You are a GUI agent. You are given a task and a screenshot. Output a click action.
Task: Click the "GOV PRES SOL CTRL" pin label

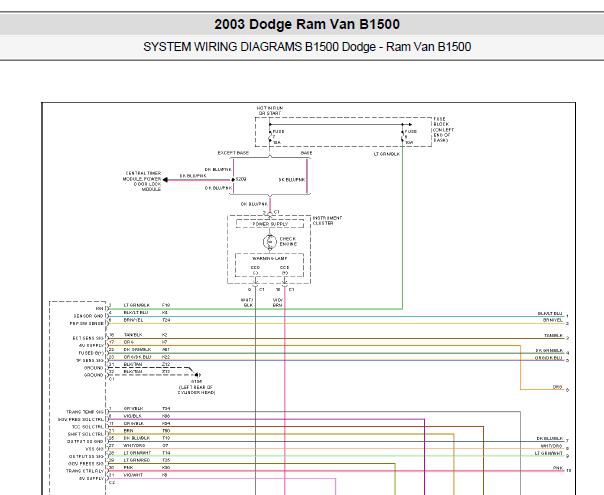click(x=81, y=419)
